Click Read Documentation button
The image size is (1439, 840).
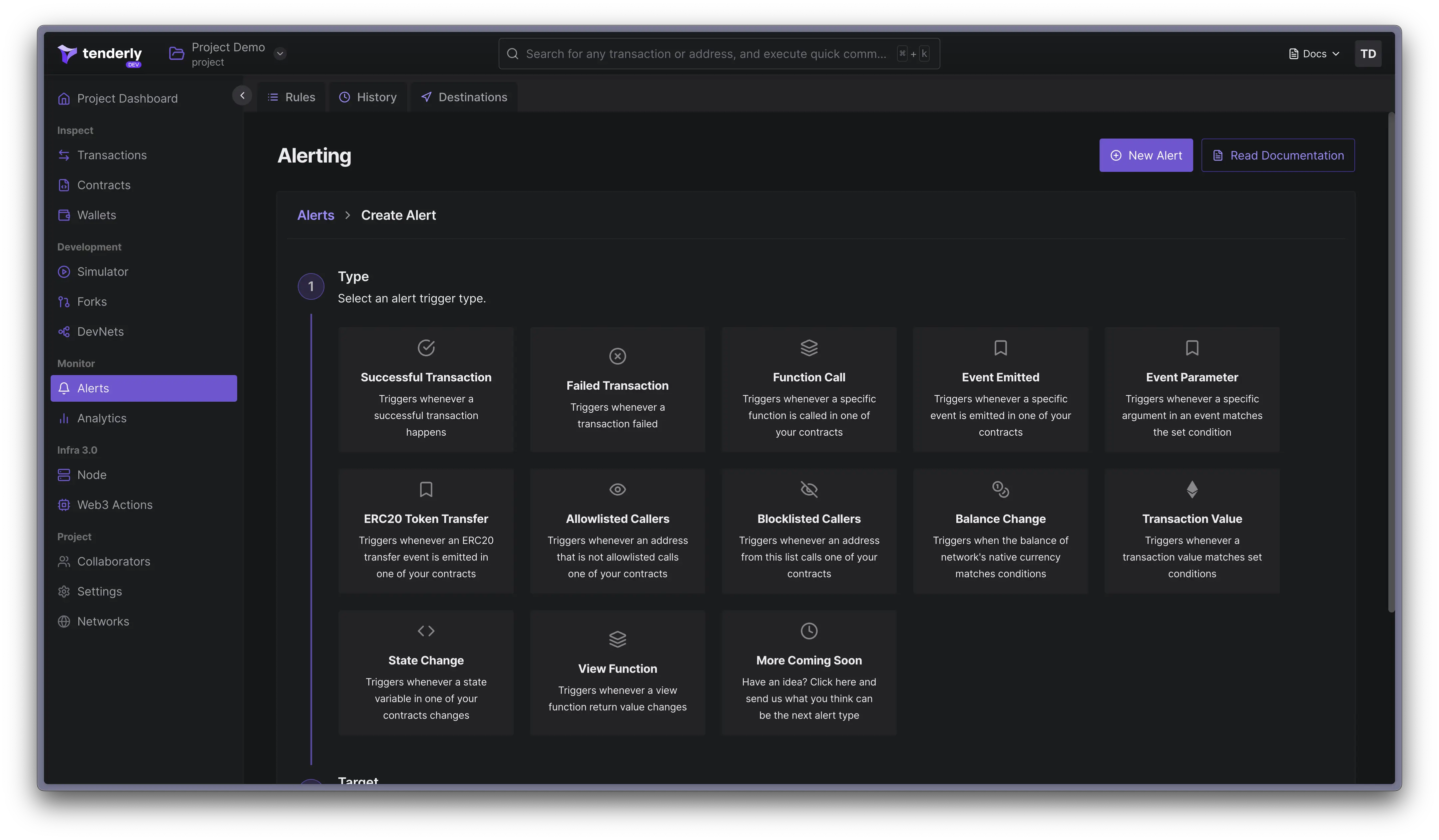(x=1277, y=155)
